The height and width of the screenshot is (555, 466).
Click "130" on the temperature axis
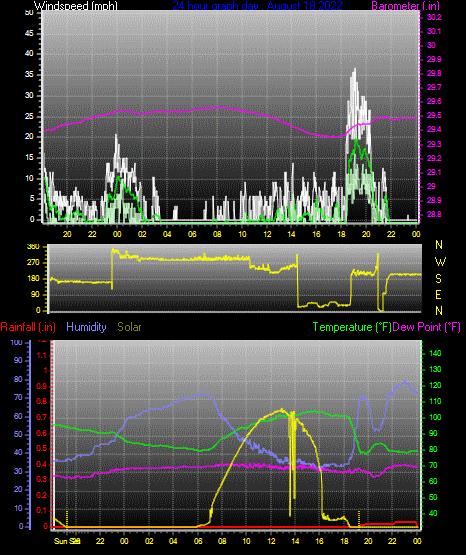pos(435,370)
